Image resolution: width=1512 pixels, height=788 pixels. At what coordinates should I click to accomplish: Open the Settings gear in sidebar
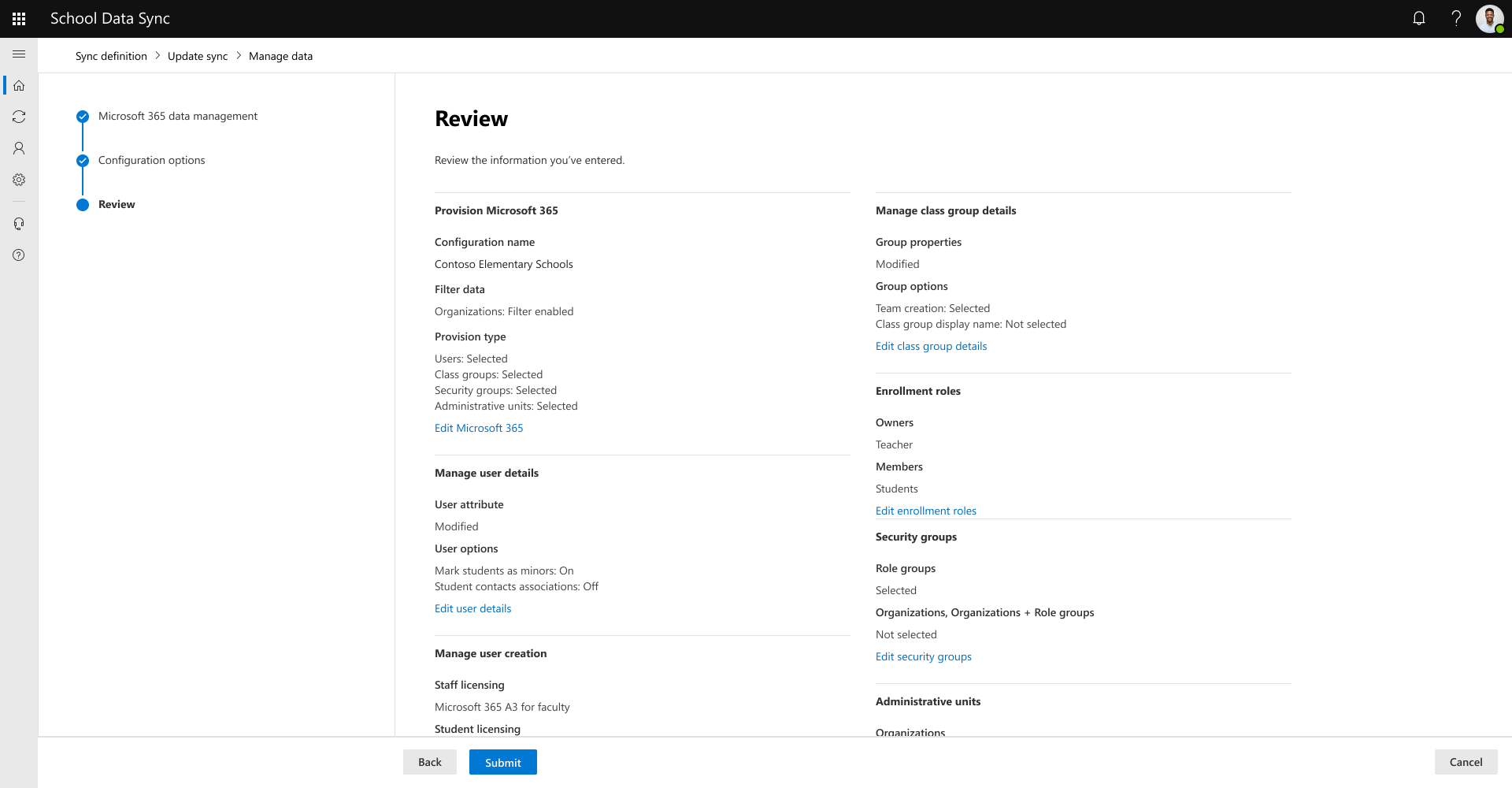pyautogui.click(x=19, y=180)
